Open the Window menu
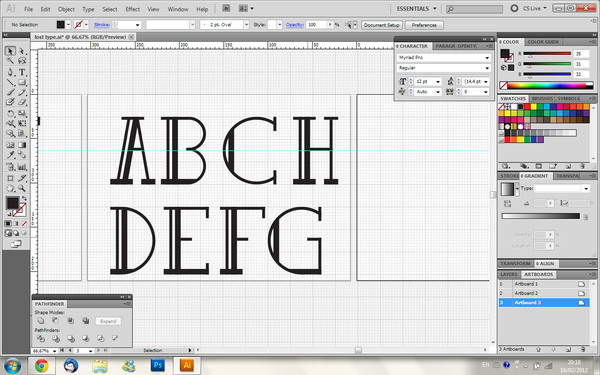This screenshot has height=375, width=600. coord(178,9)
